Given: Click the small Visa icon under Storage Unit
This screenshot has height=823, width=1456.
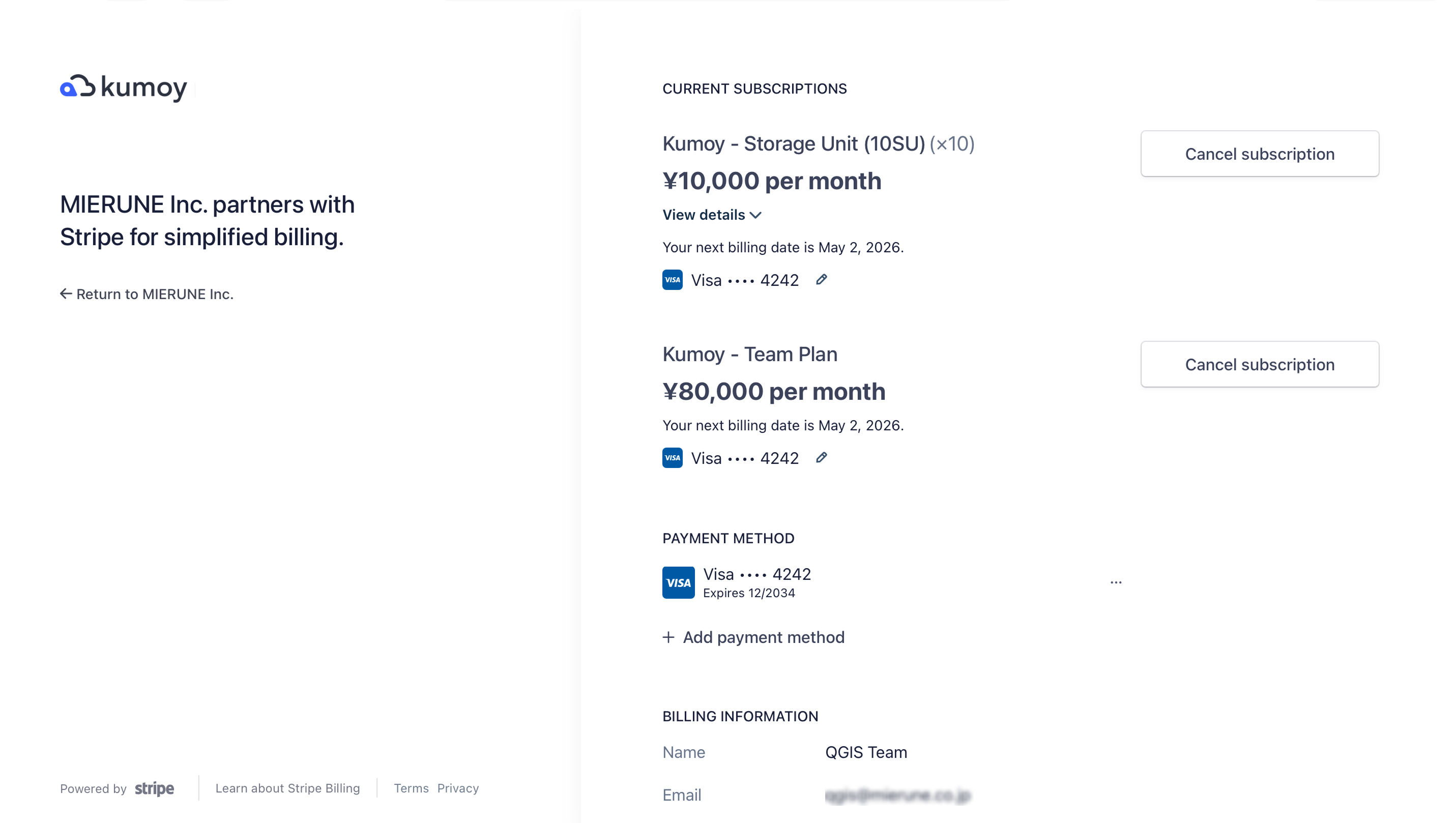Looking at the screenshot, I should pyautogui.click(x=673, y=280).
